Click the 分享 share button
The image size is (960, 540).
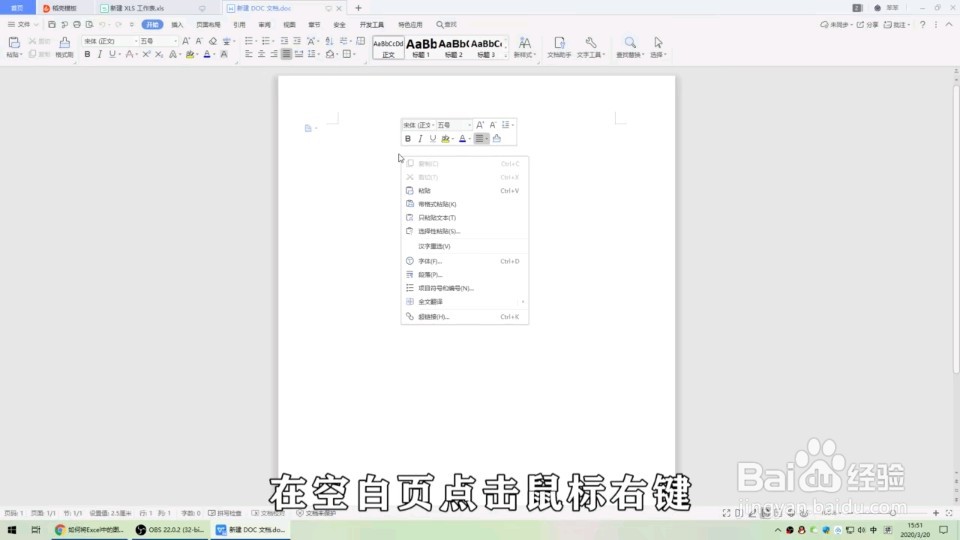(x=867, y=24)
